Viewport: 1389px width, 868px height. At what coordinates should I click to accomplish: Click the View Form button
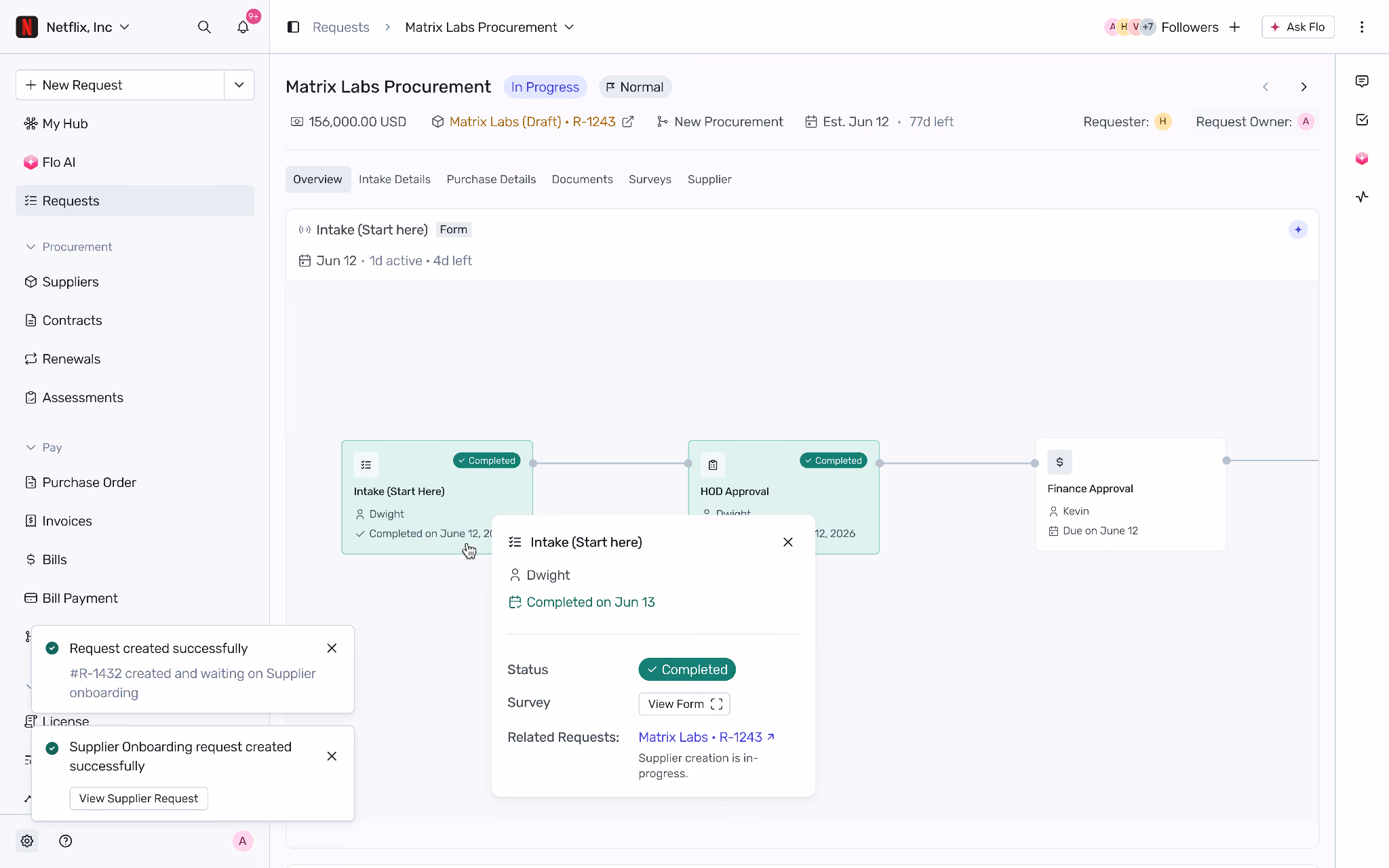[x=684, y=704]
